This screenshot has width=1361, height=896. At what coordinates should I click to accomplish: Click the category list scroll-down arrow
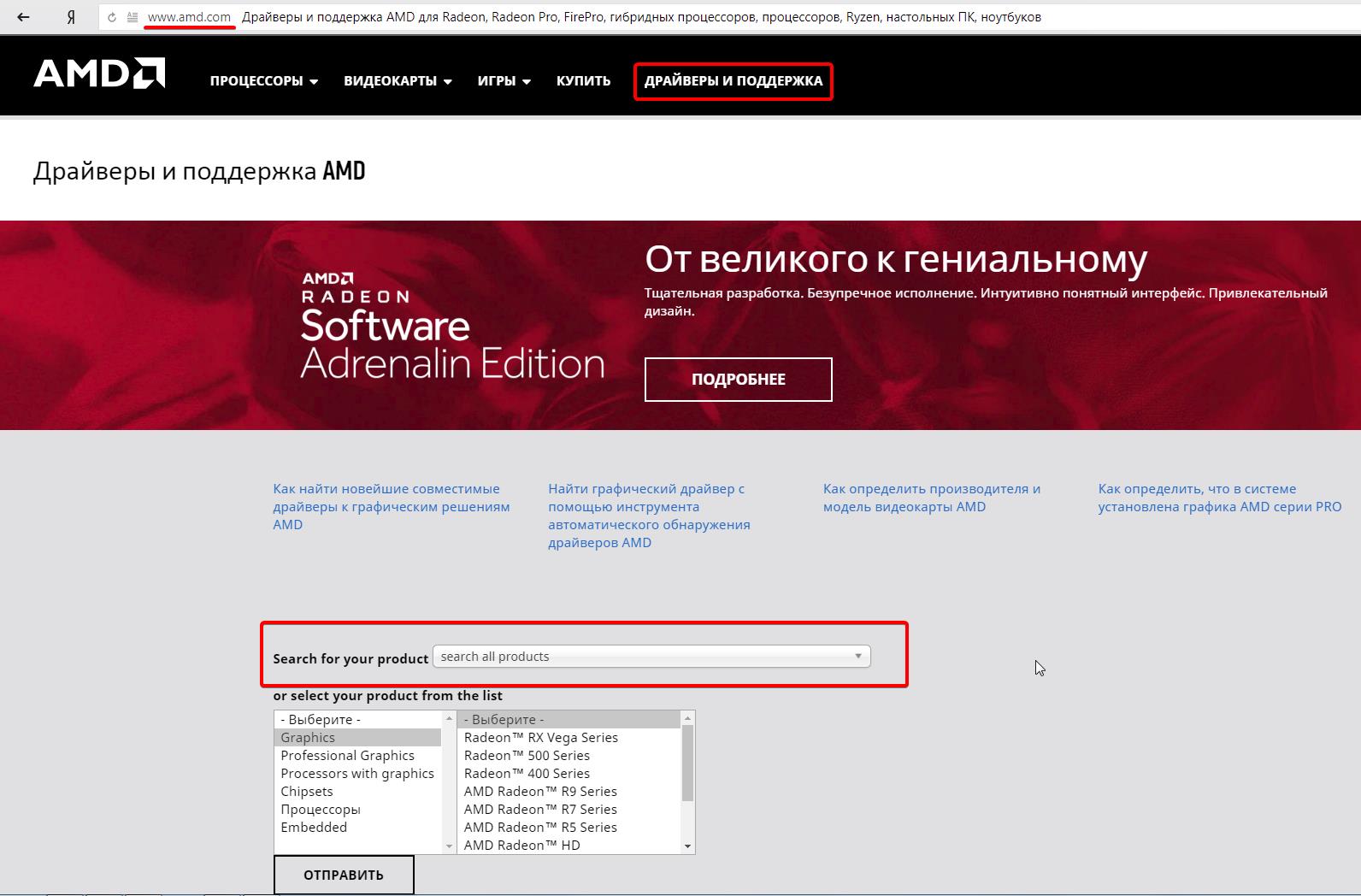point(450,846)
